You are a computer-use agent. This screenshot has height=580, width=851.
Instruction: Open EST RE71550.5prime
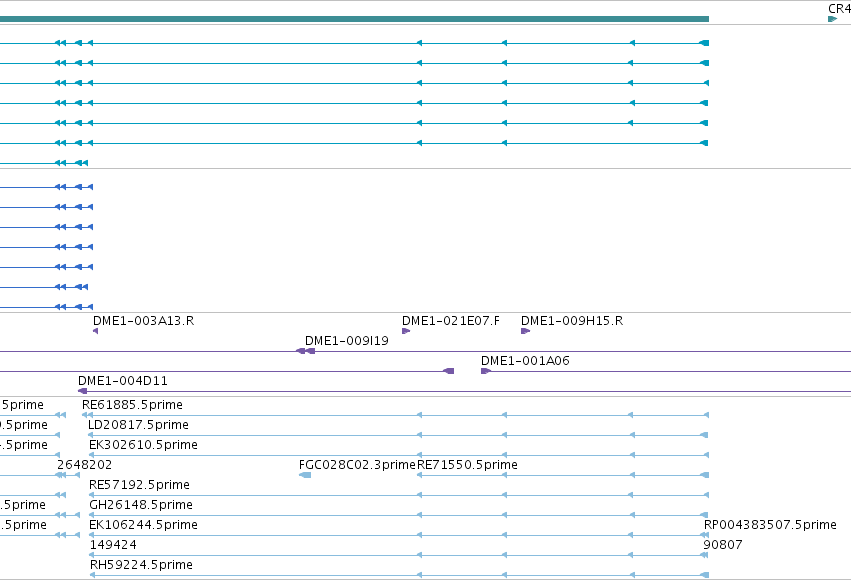click(x=467, y=465)
